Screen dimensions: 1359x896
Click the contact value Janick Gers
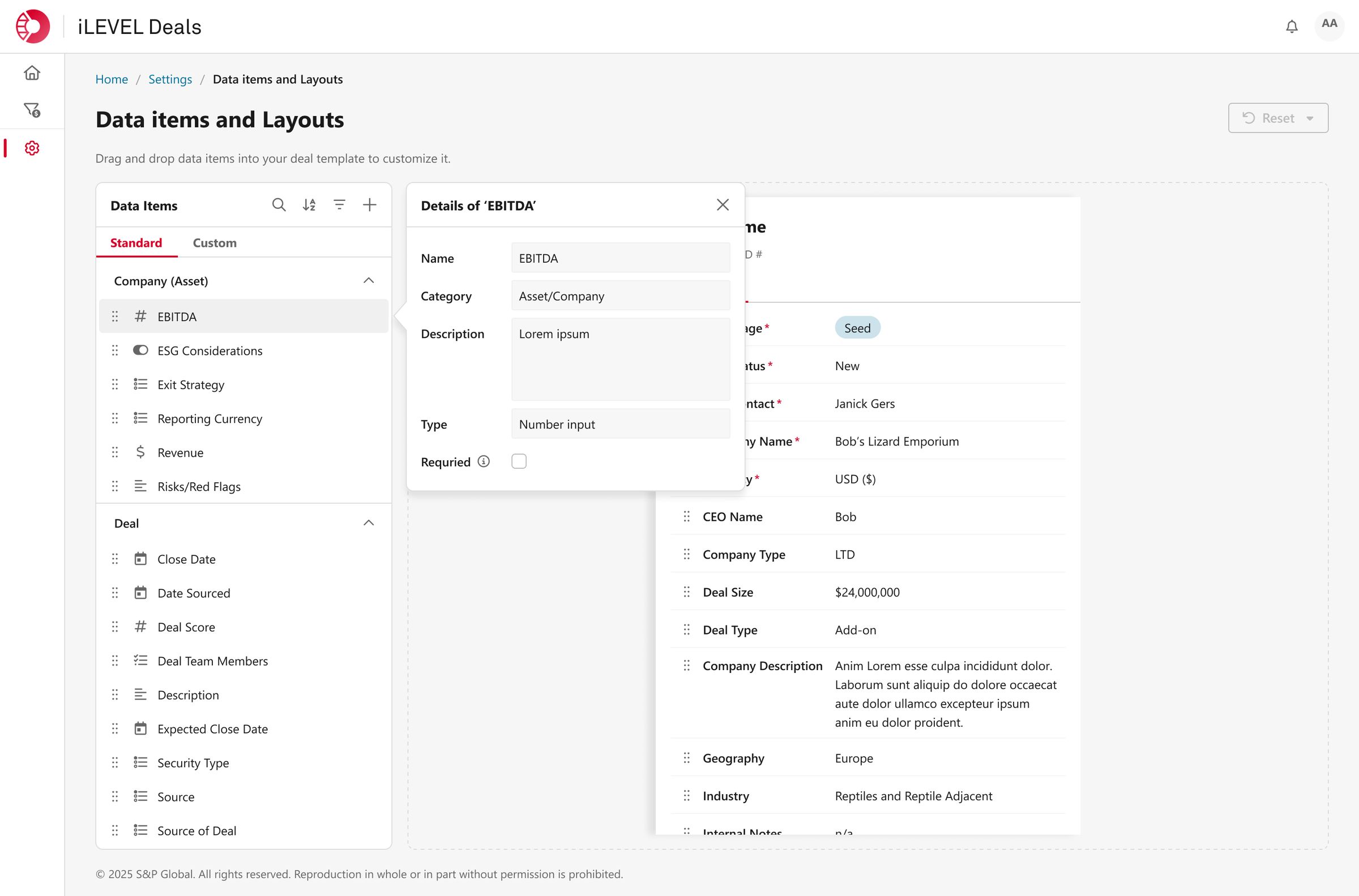point(865,404)
